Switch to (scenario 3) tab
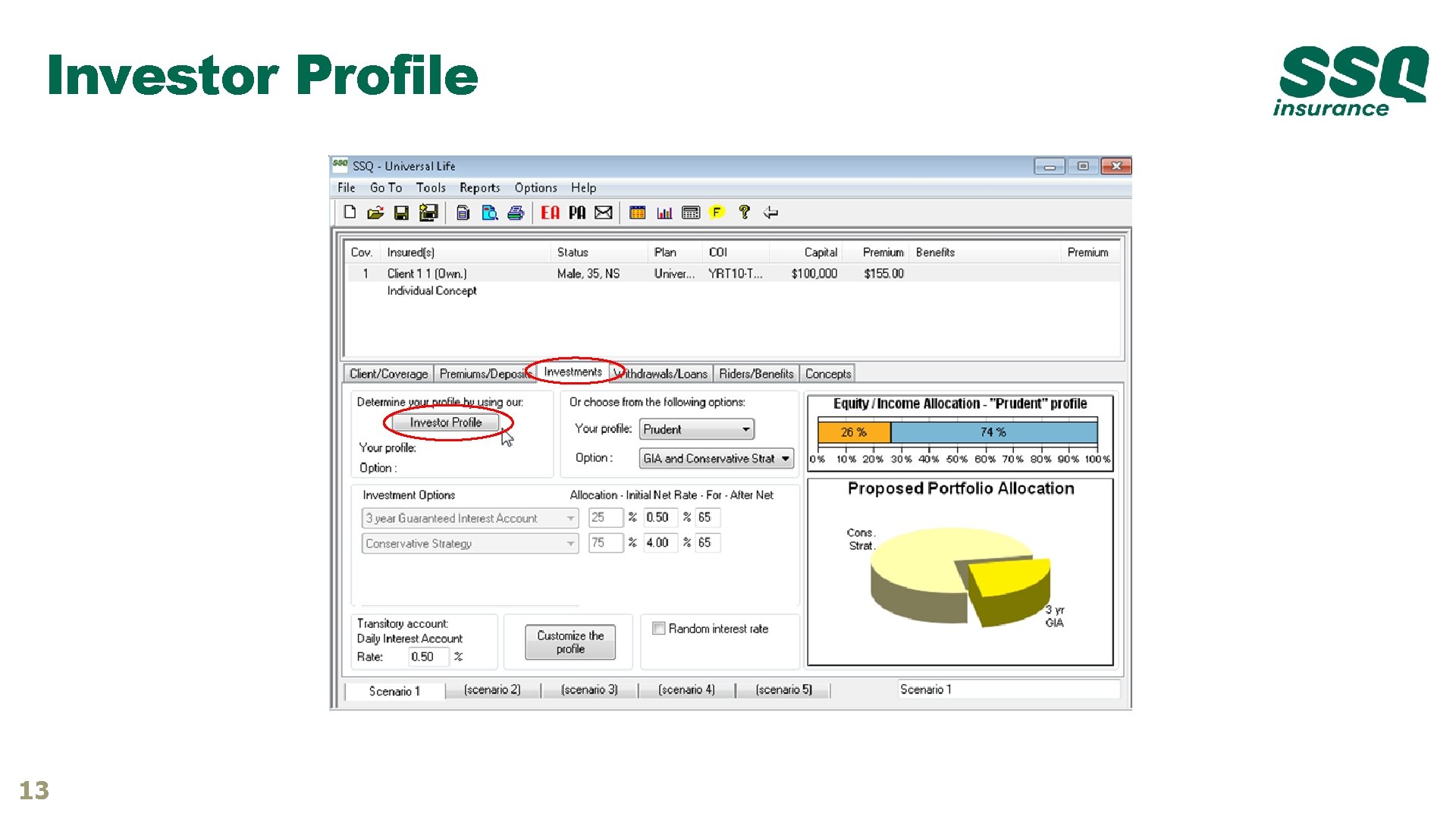Screen dimensions: 1456x819 [x=589, y=690]
